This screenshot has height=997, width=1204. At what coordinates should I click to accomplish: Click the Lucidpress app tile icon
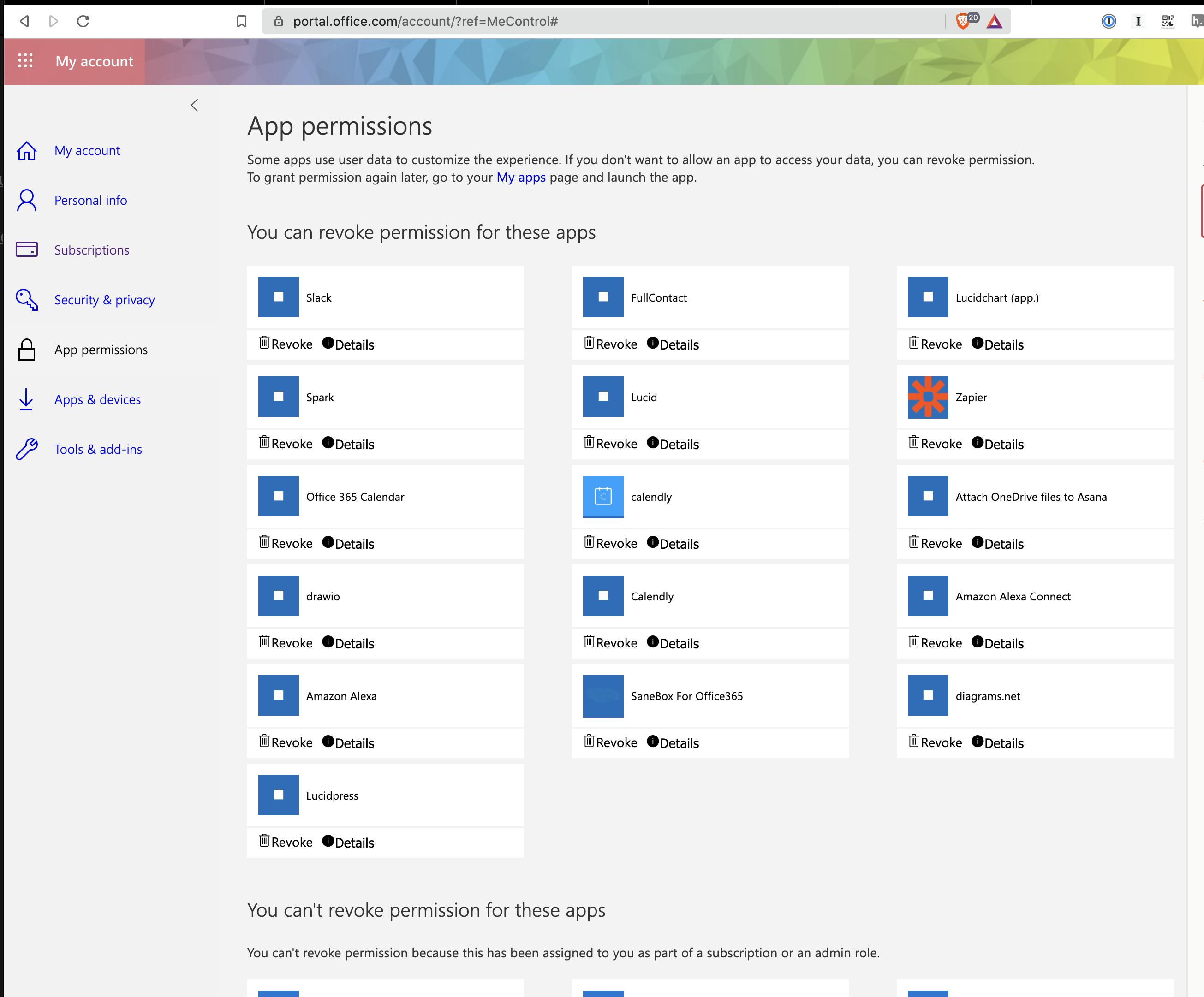click(x=278, y=795)
